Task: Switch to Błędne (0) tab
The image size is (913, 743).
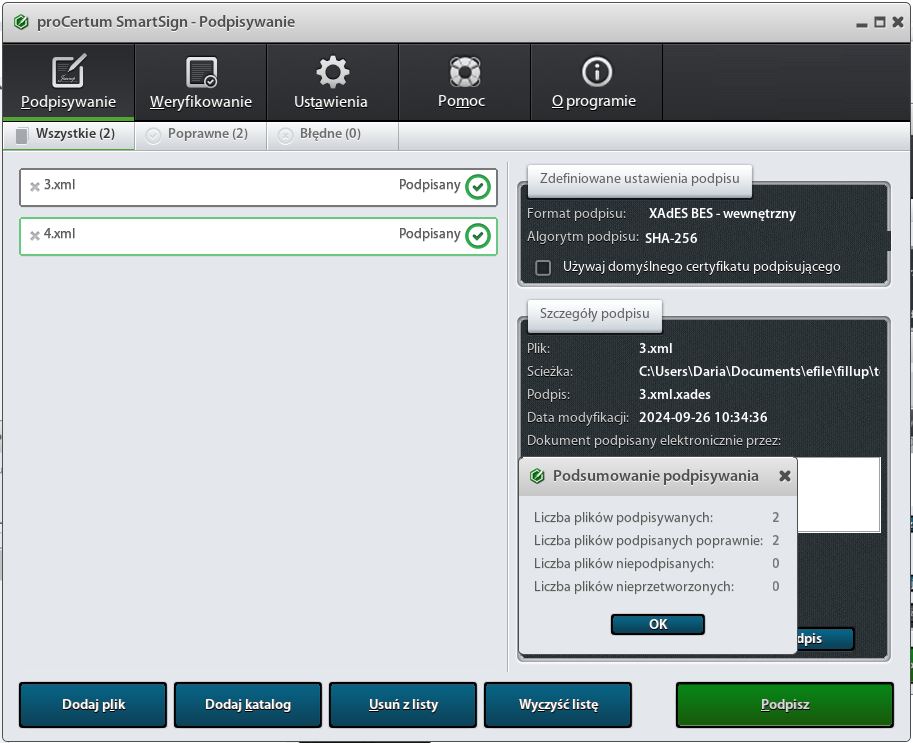Action: [x=332, y=135]
